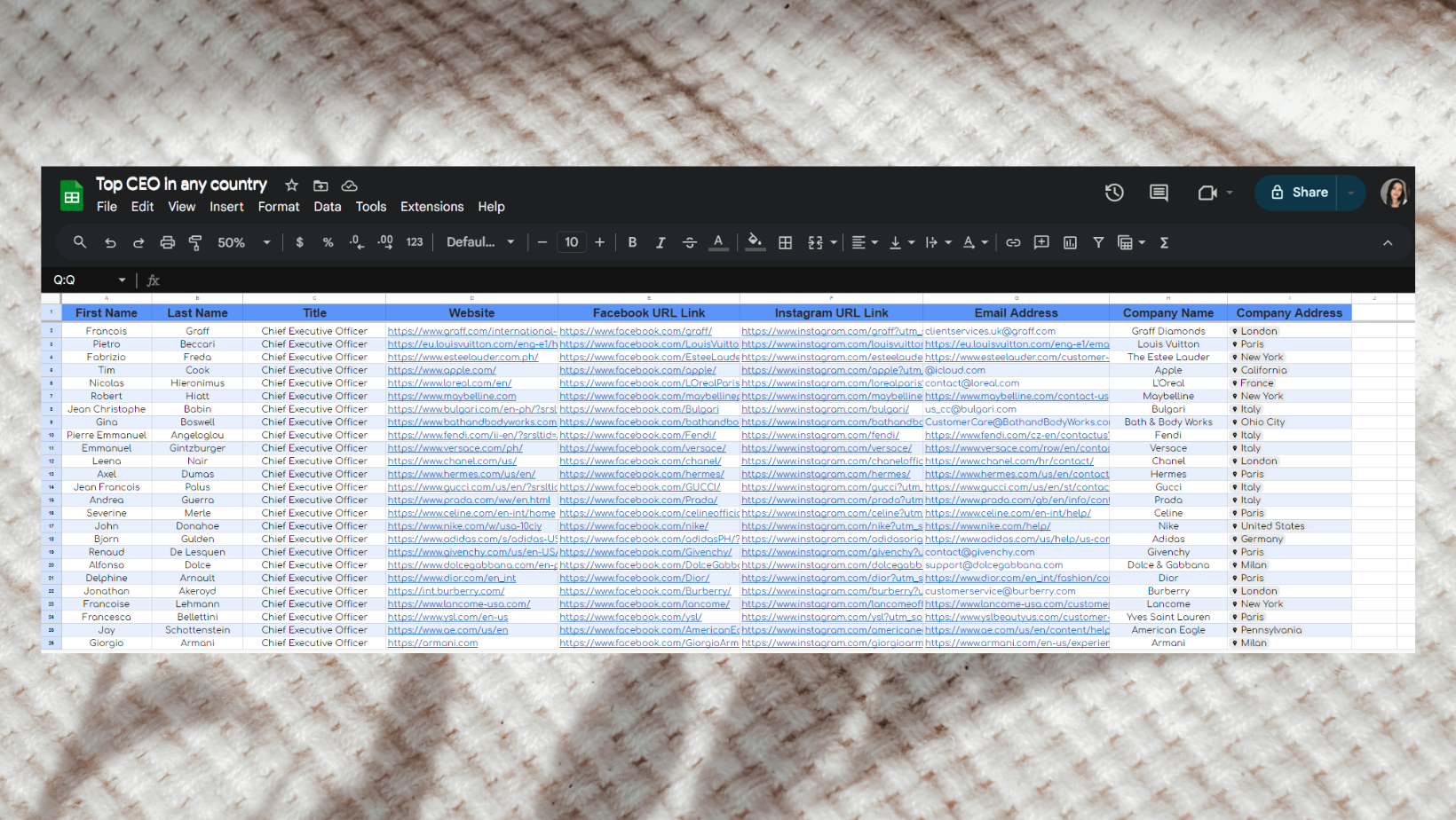1456x820 pixels.
Task: Select the Company Name header cell
Action: click(x=1168, y=313)
